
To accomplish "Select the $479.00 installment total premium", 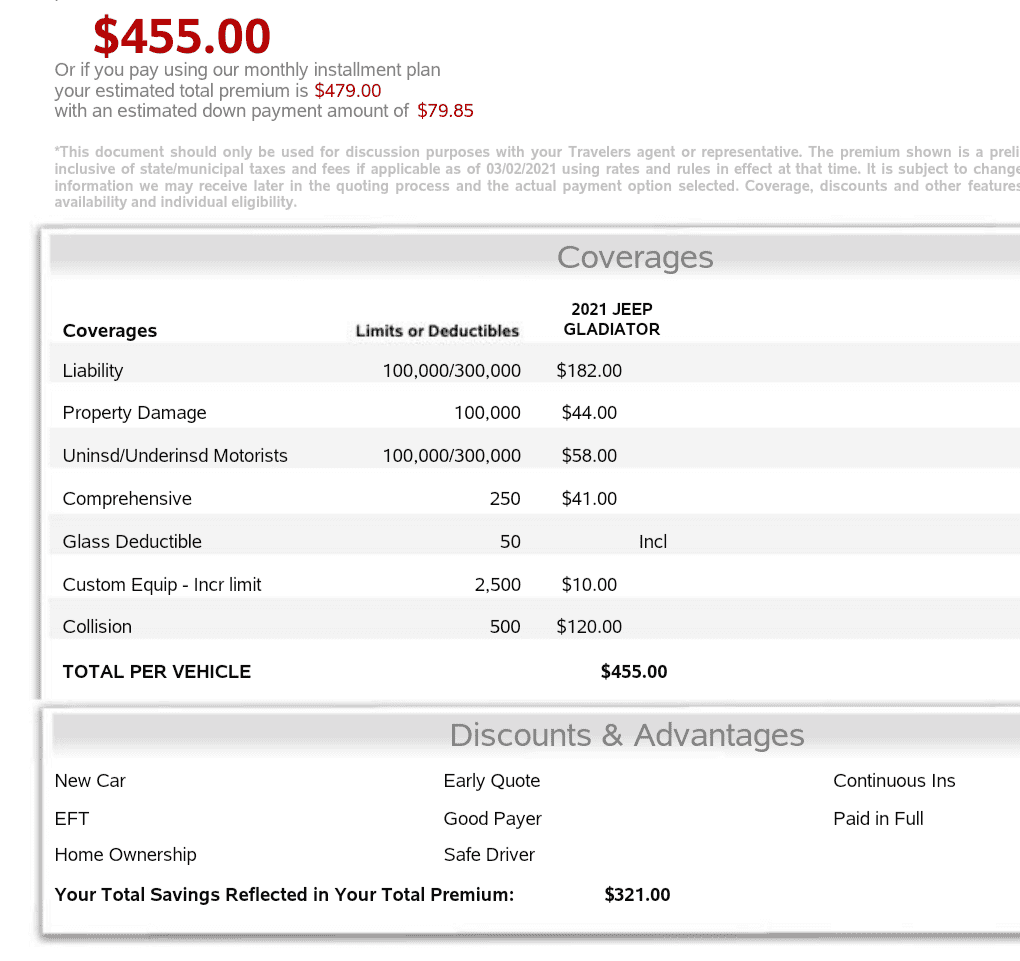I will click(x=347, y=90).
